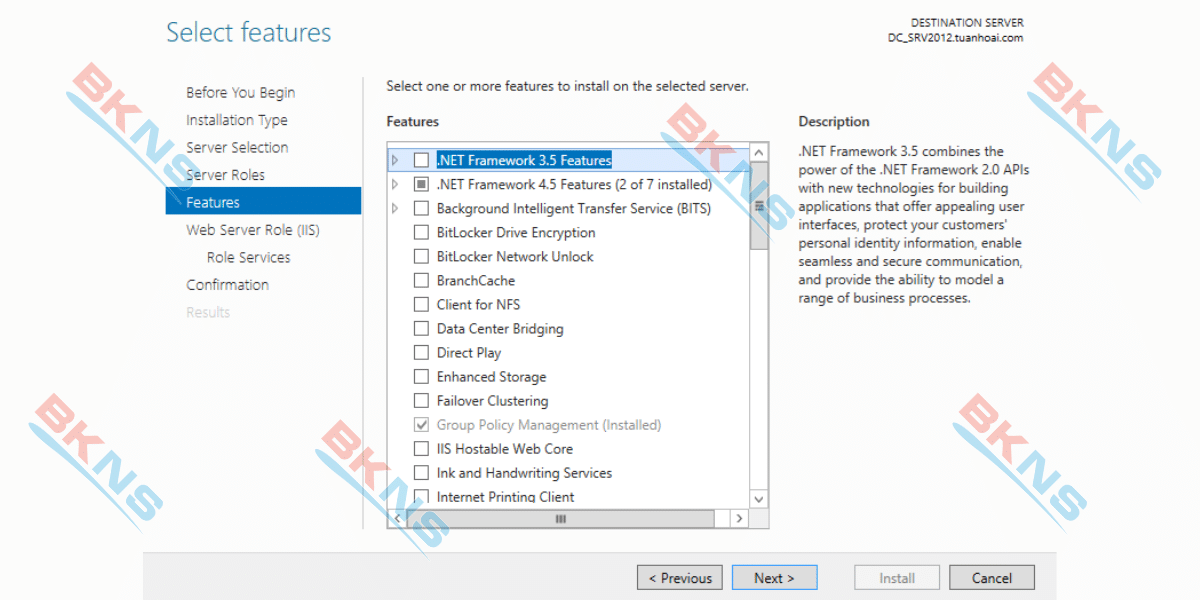Click the Next button
Viewport: 1200px width, 600px height.
tap(774, 578)
